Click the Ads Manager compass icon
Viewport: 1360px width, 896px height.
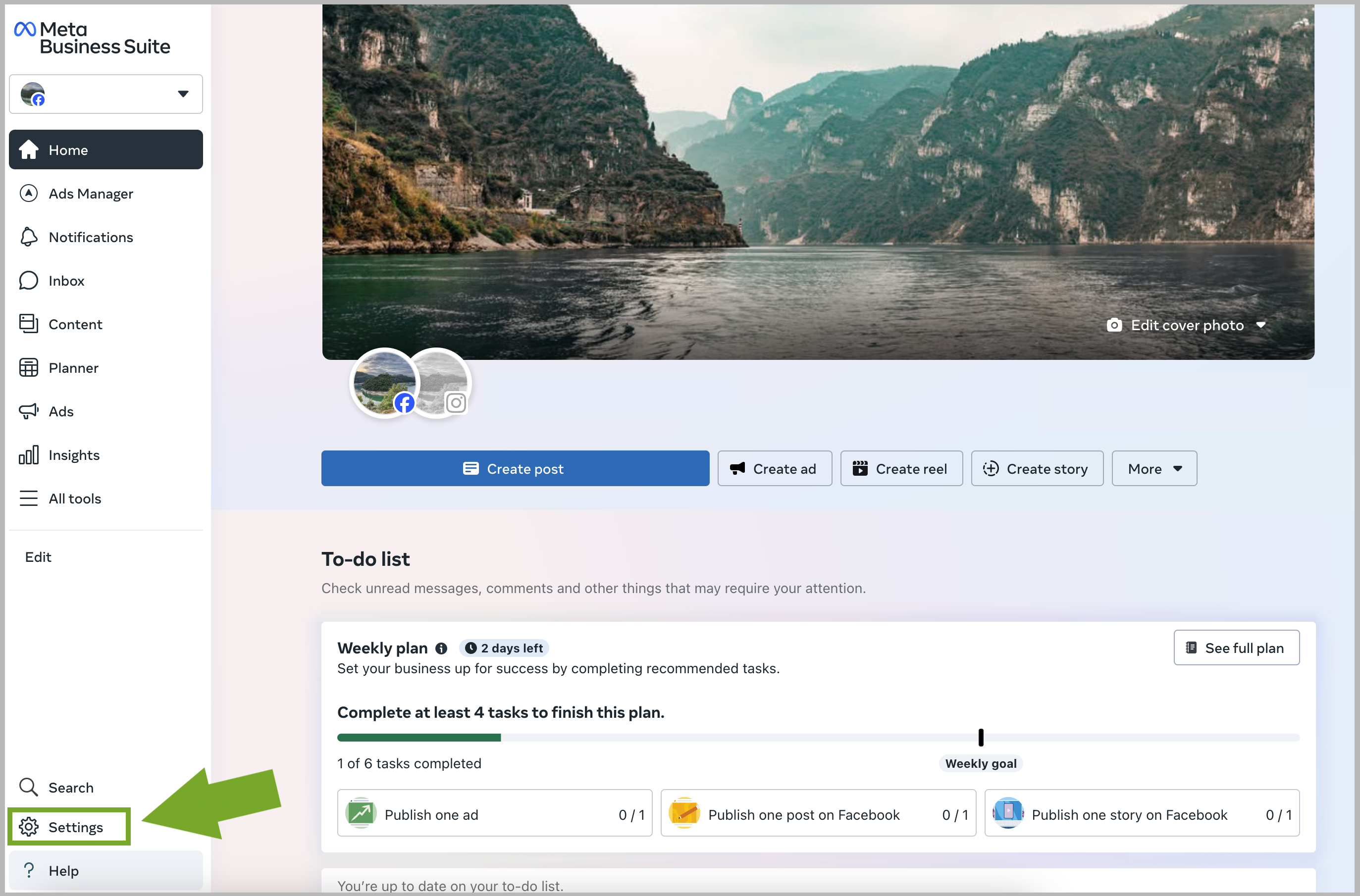[29, 194]
